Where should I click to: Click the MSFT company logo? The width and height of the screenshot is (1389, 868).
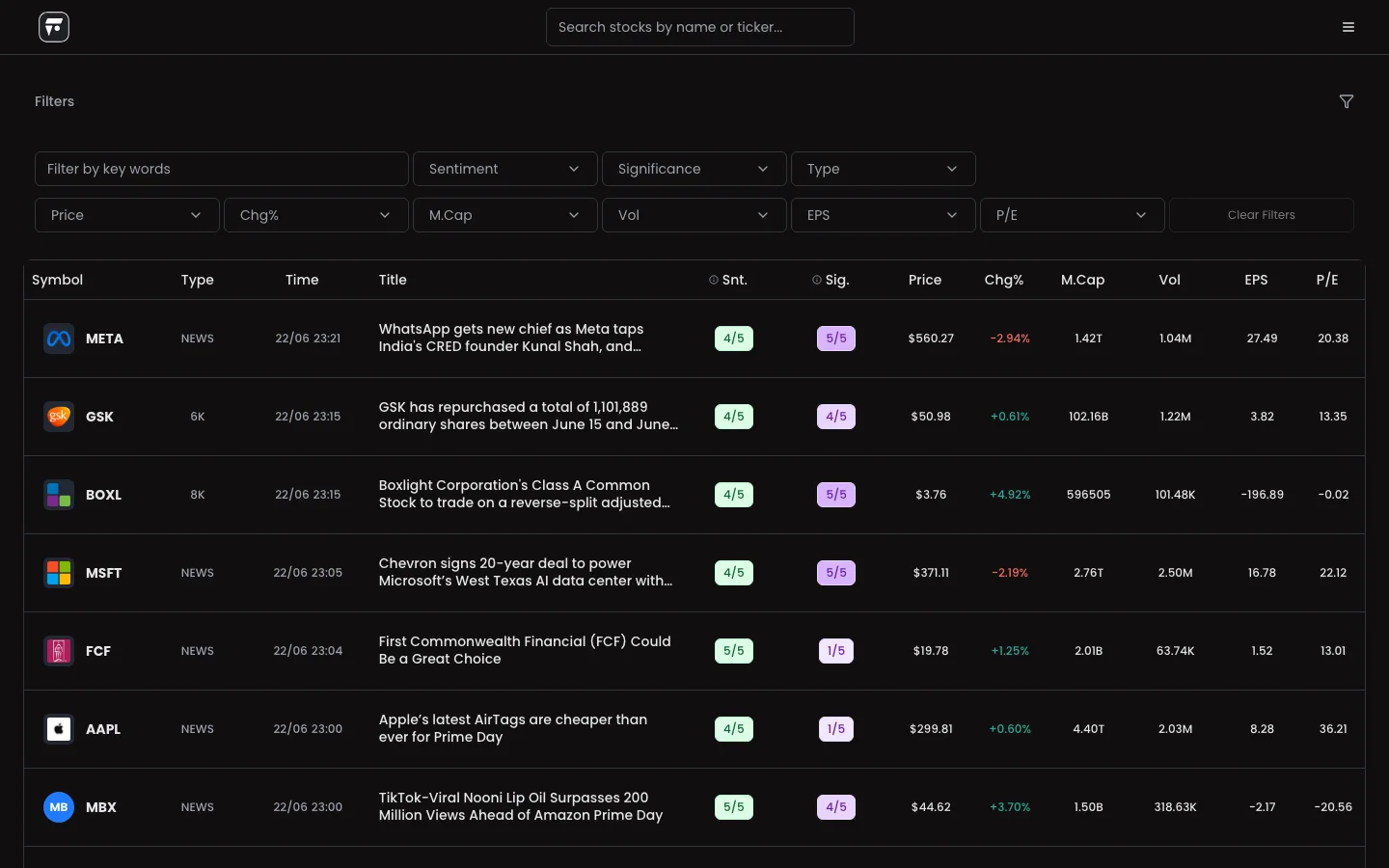pos(59,573)
